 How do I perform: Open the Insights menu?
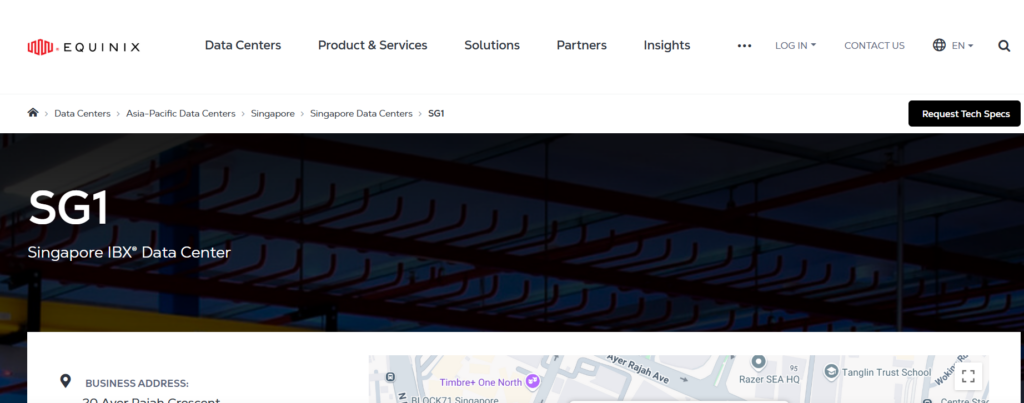tap(667, 45)
